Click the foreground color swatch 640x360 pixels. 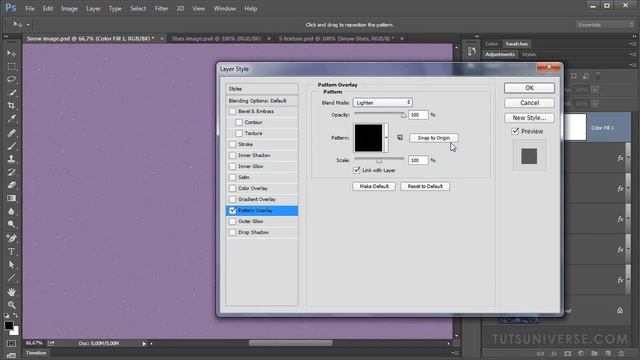(9, 325)
